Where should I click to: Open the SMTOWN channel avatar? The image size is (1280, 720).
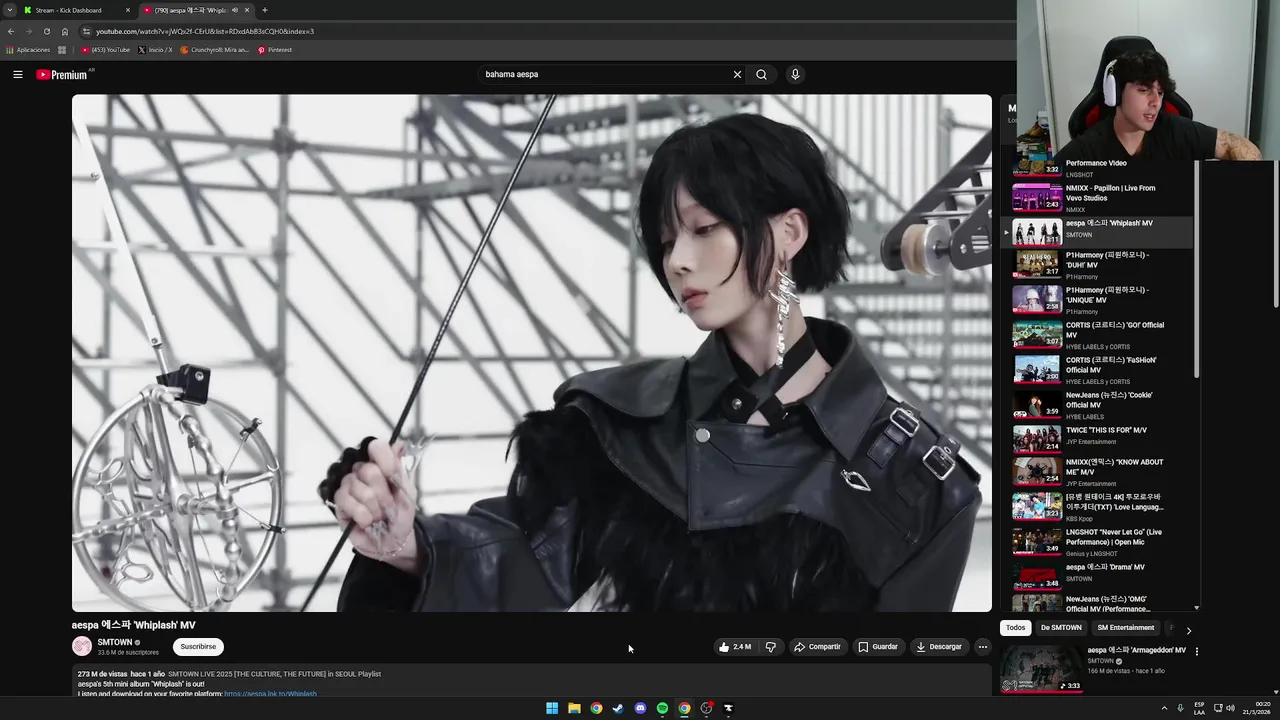82,647
